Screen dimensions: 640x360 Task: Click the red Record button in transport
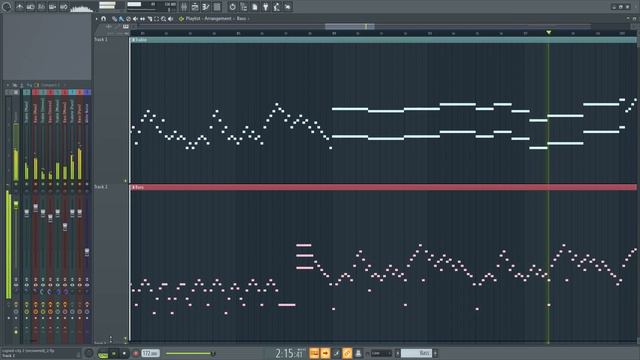click(x=135, y=353)
